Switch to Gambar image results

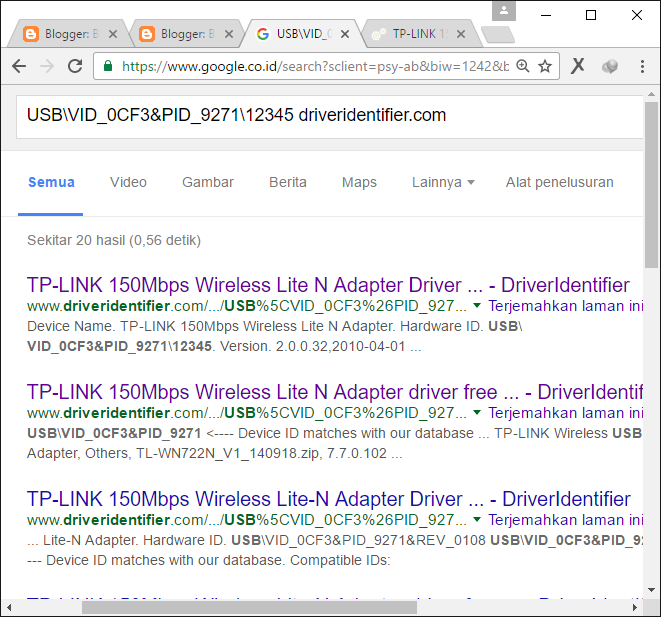tap(208, 182)
